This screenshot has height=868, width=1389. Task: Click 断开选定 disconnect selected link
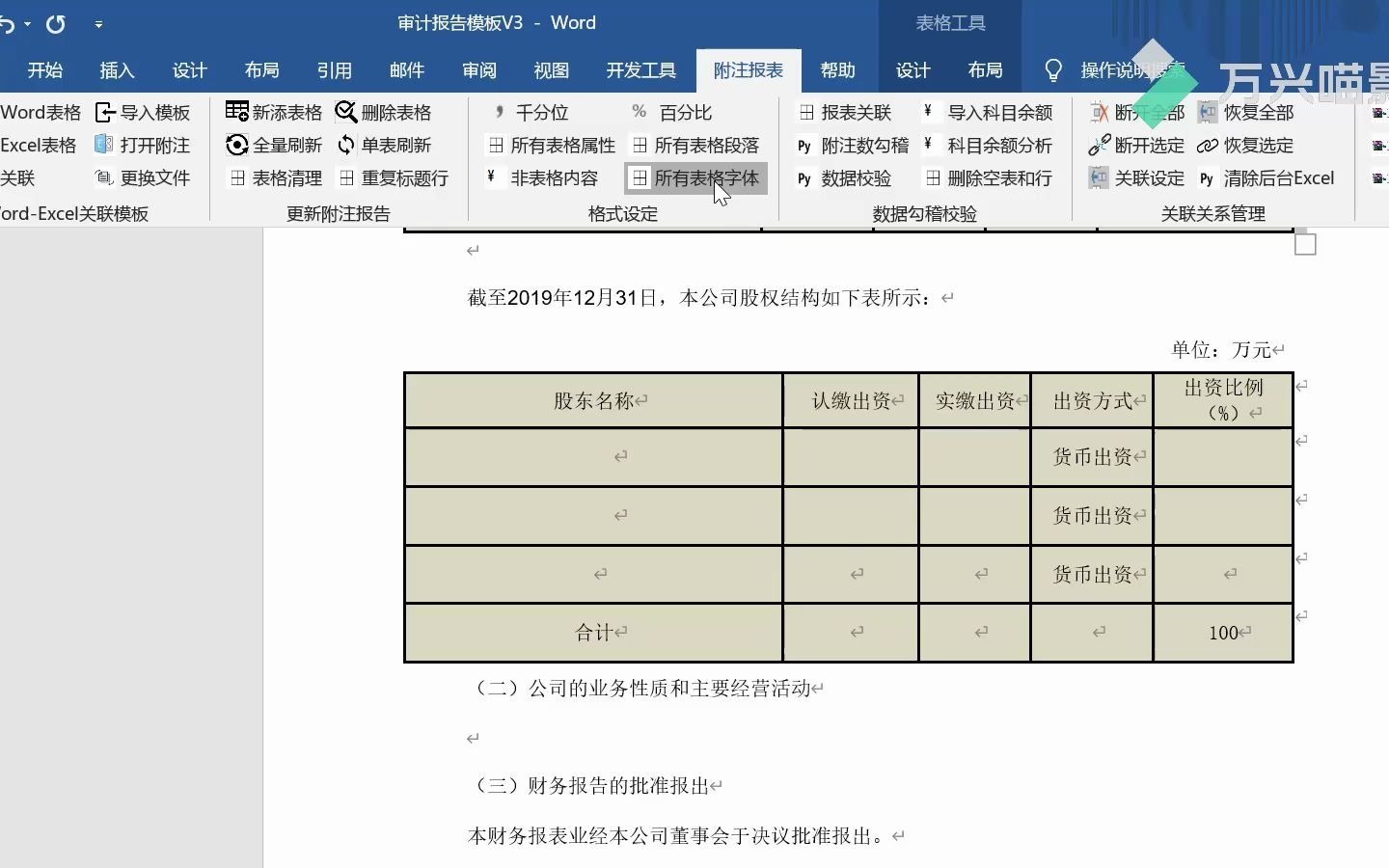1136,146
